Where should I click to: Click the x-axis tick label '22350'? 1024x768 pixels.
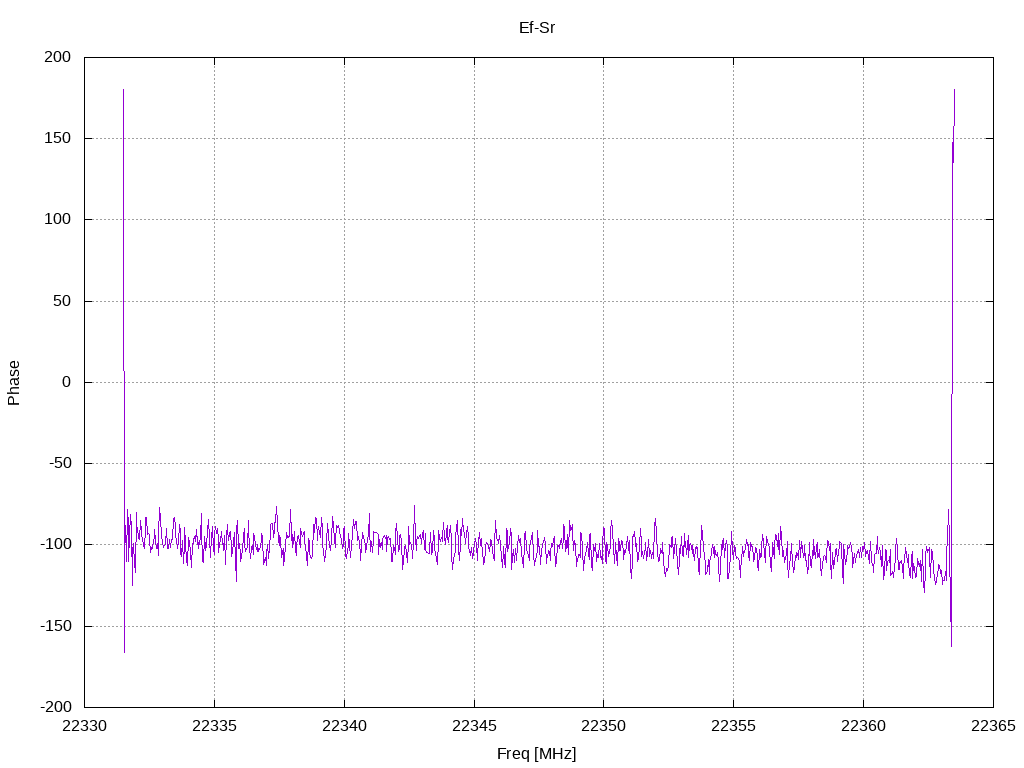coord(603,726)
